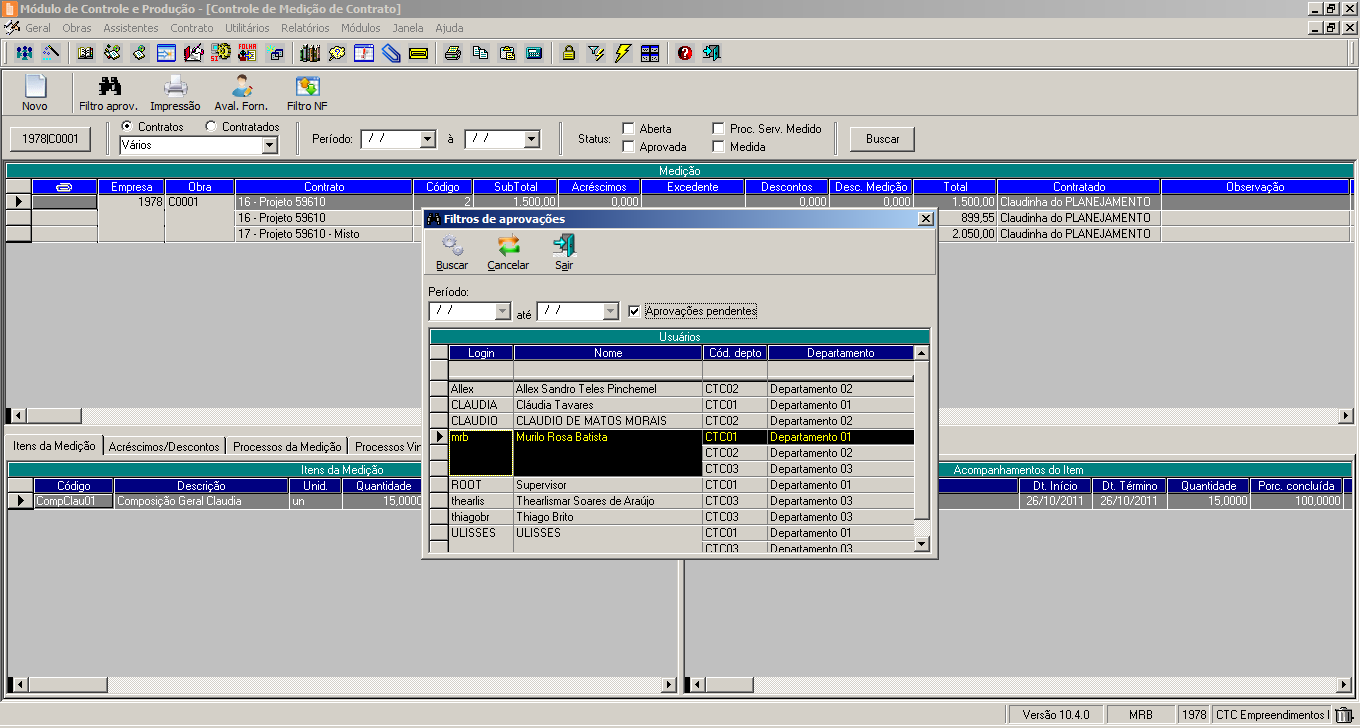Viewport: 1360px width, 728px height.
Task: Select user row Allex Sandro Teles Pinchemel
Action: point(672,389)
